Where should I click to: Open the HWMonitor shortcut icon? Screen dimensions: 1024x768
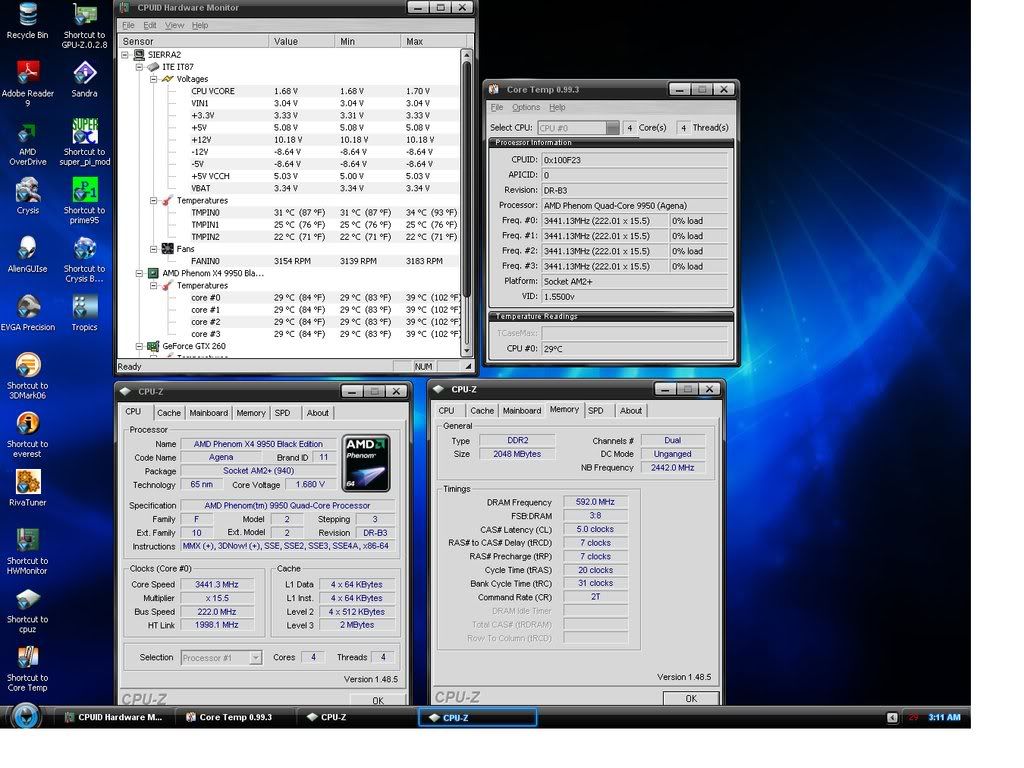tap(27, 551)
